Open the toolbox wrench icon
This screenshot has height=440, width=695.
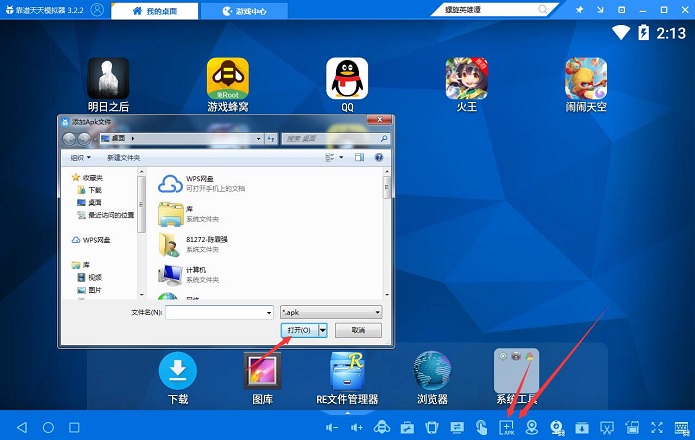407,427
